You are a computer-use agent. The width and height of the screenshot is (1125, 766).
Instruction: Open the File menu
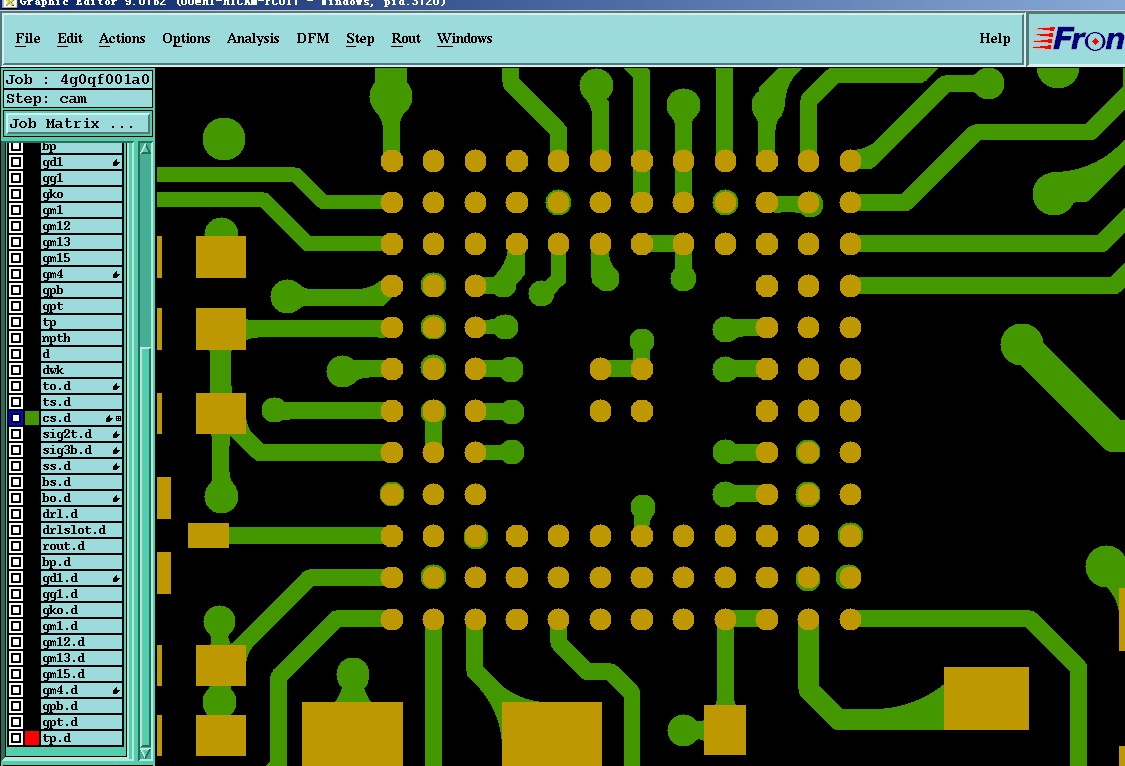point(28,39)
